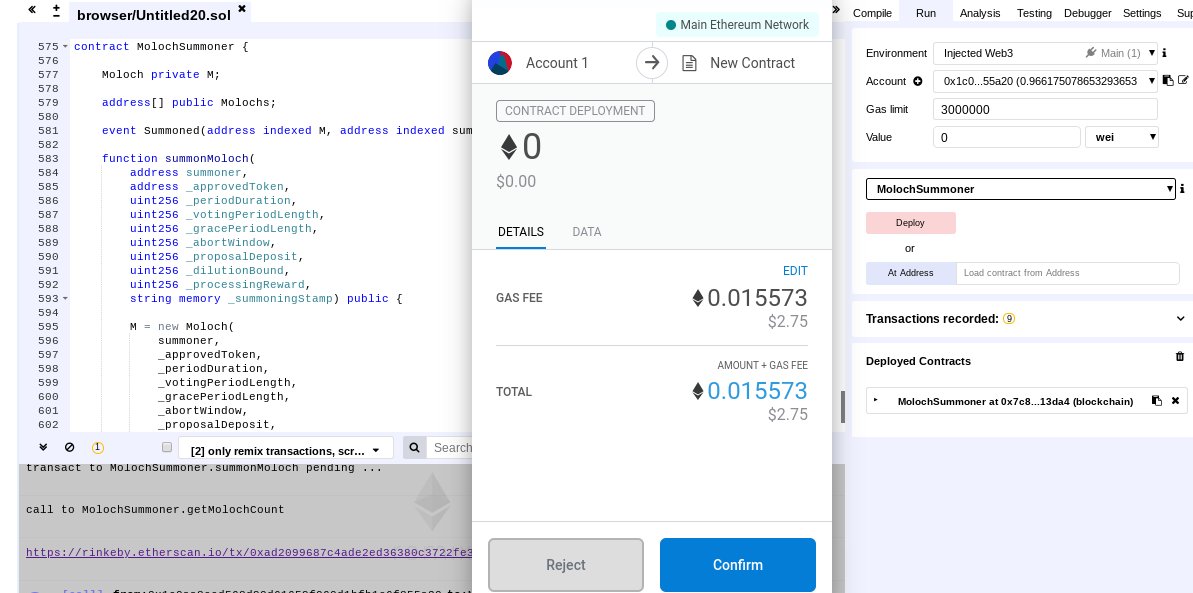Open the Debugger tab
The width and height of the screenshot is (1193, 593).
(1087, 13)
